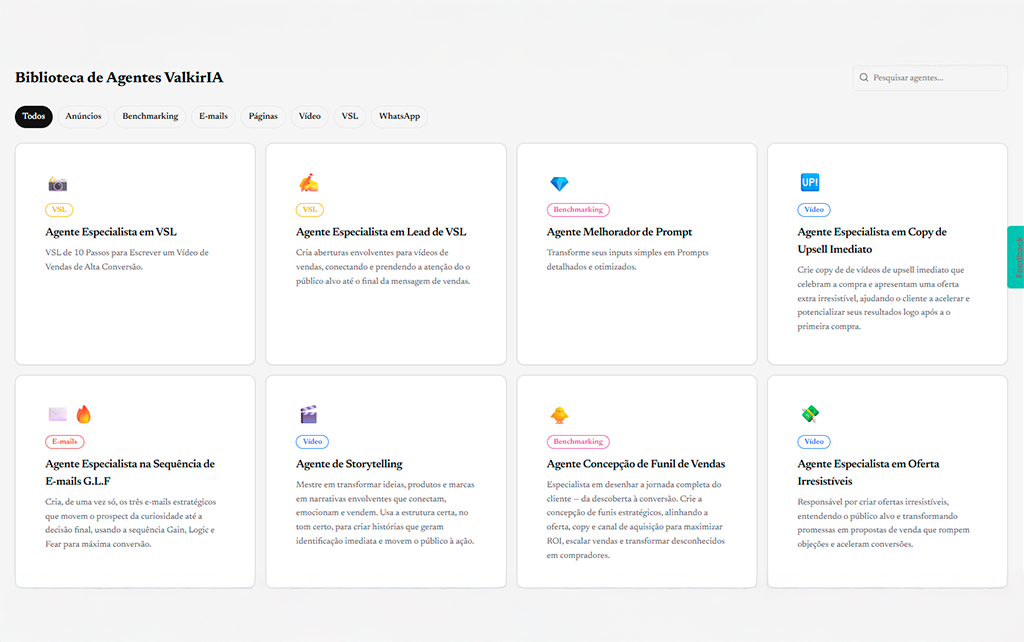This screenshot has height=642, width=1024.
Task: Click Benchmarking tag on Melhorador de Prompt card
Action: tap(578, 210)
